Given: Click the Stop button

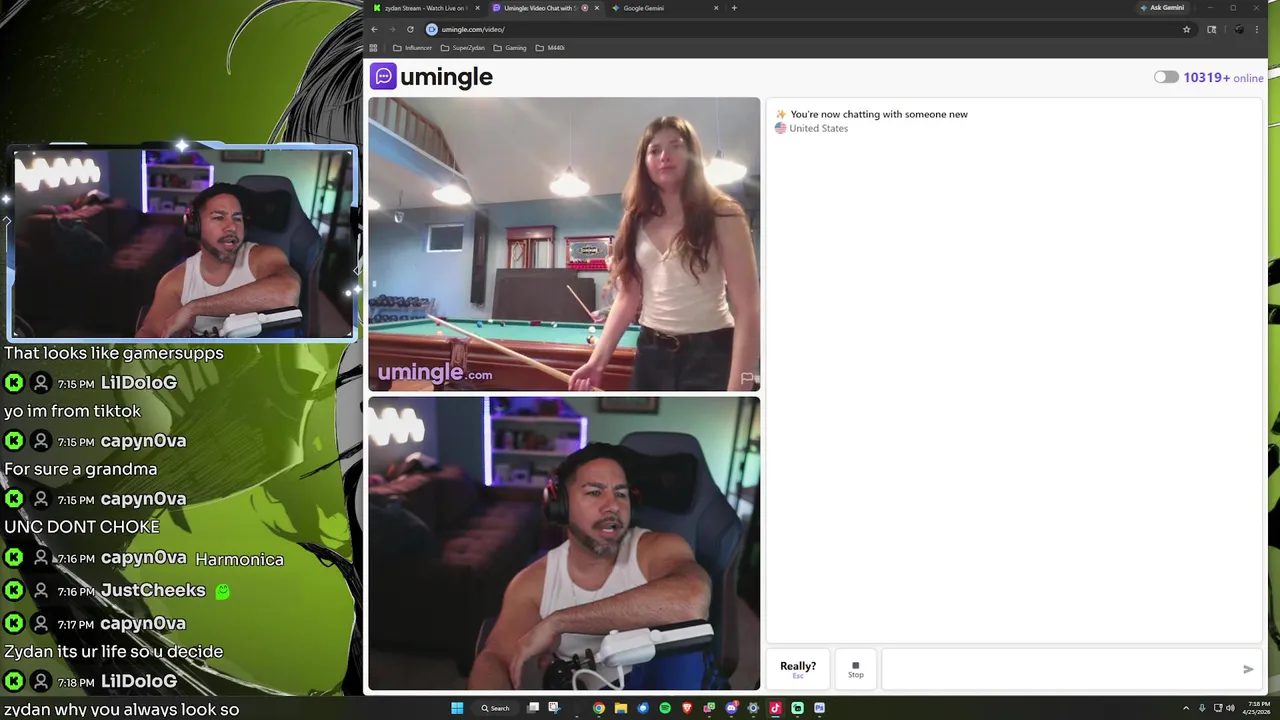Looking at the screenshot, I should point(855,669).
